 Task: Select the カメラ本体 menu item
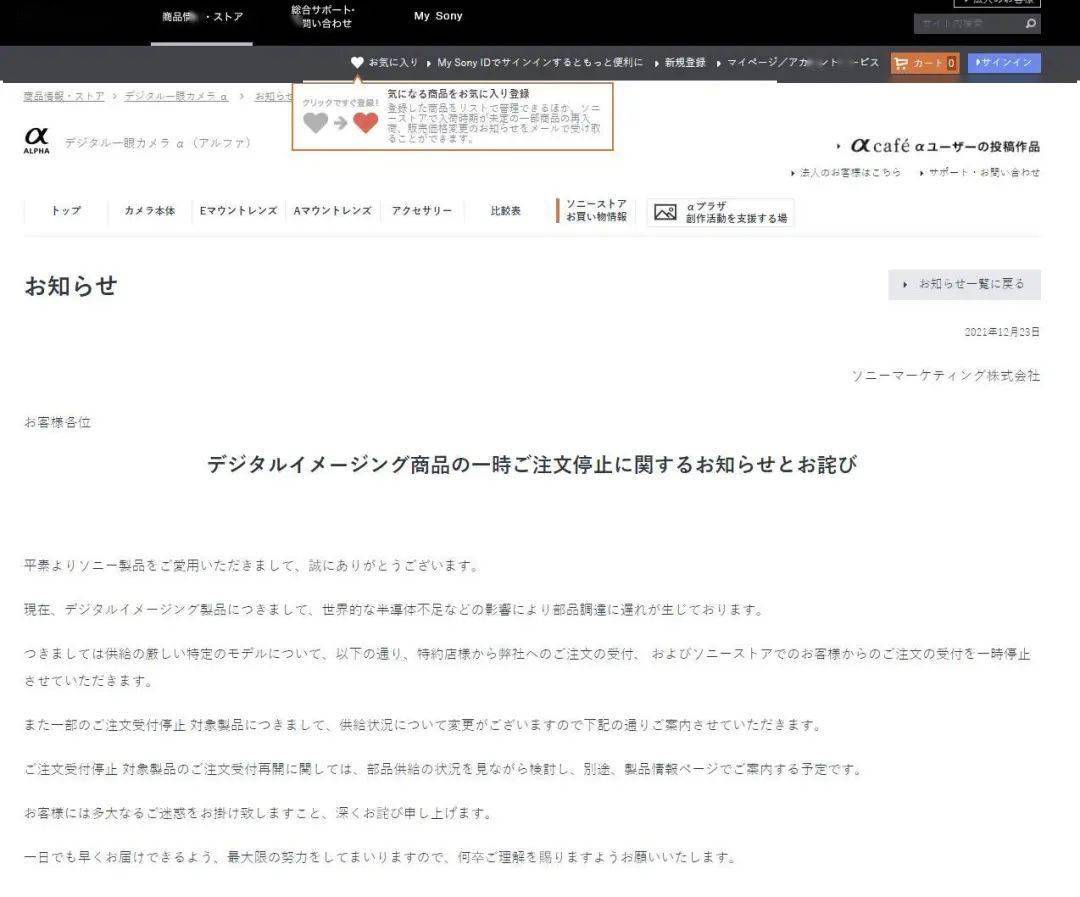149,211
